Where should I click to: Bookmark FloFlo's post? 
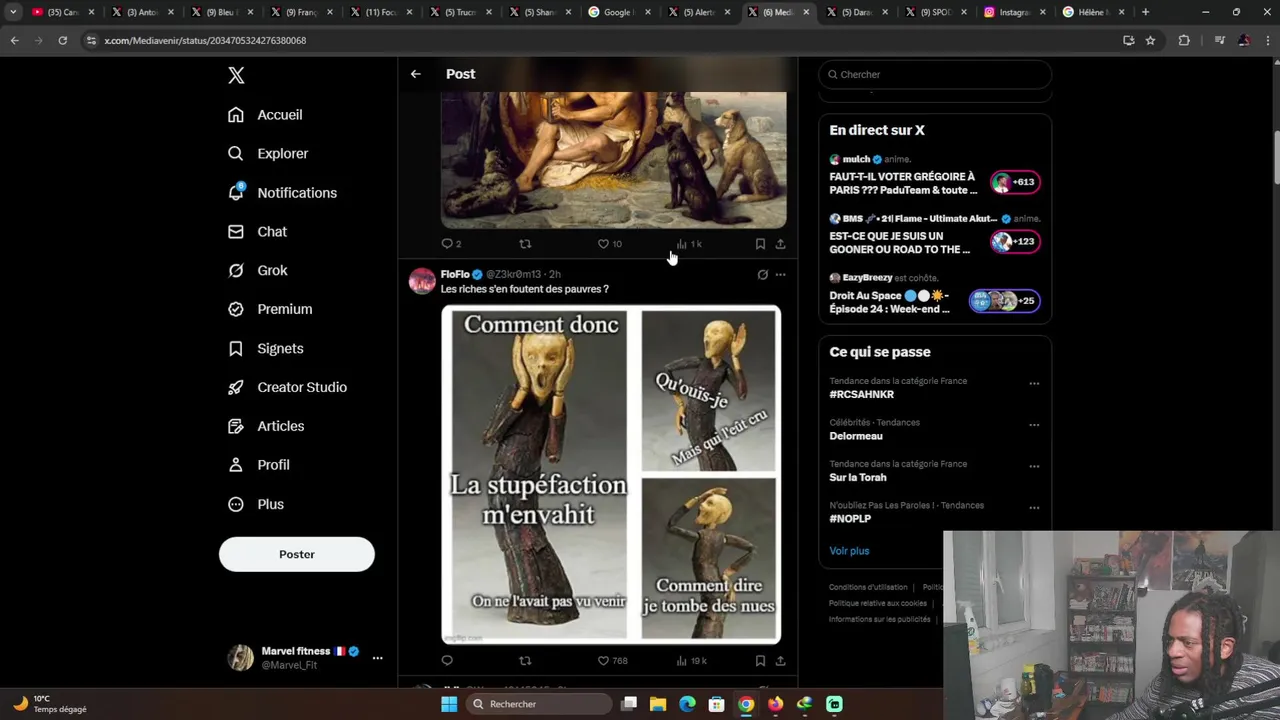coord(760,661)
